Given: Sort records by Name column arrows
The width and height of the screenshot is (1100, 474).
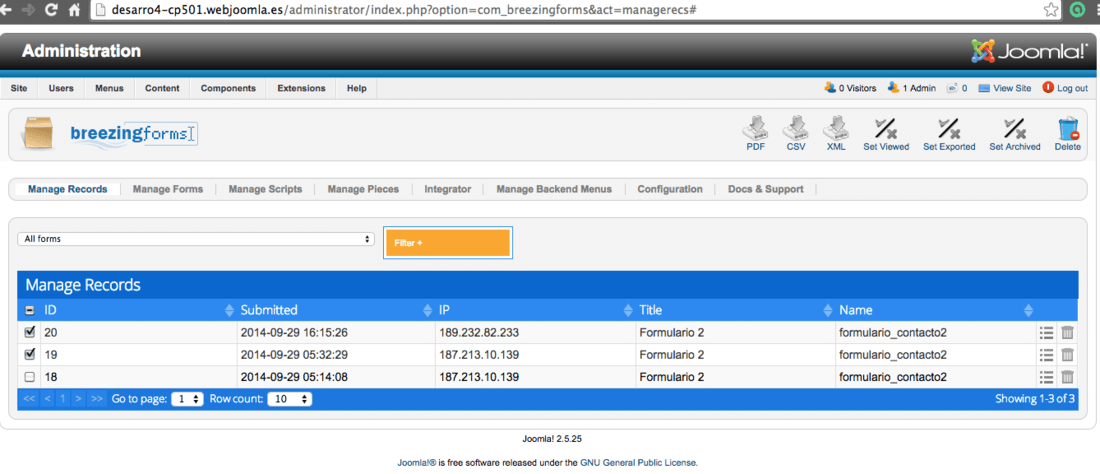Looking at the screenshot, I should 1028,310.
